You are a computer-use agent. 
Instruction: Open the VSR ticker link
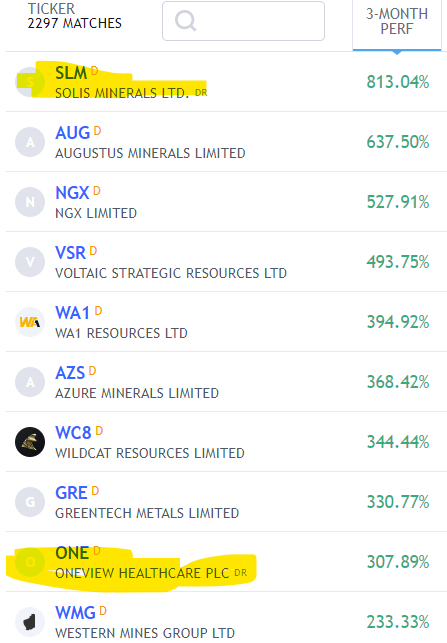[71, 253]
